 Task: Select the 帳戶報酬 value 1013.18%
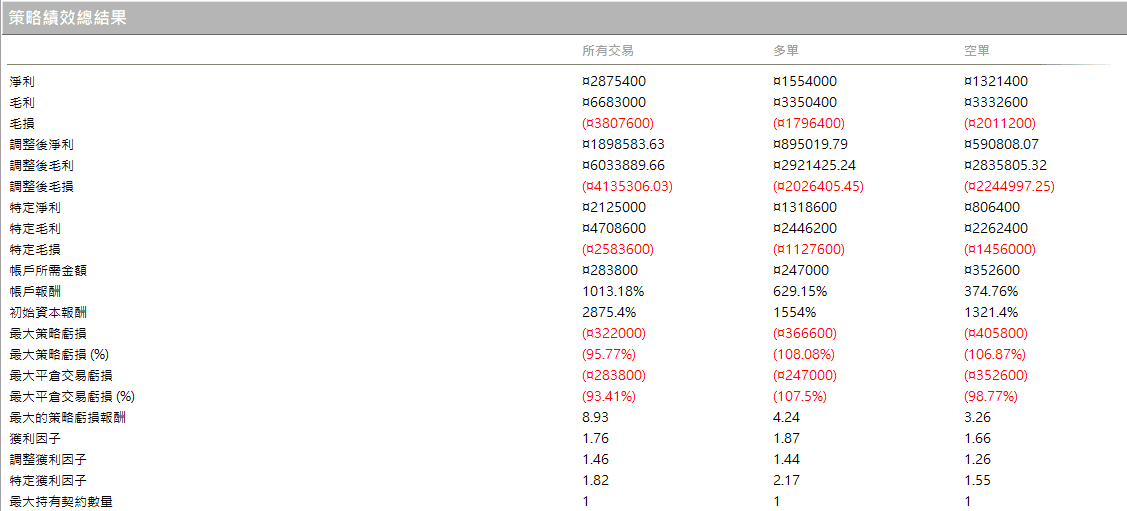click(613, 291)
